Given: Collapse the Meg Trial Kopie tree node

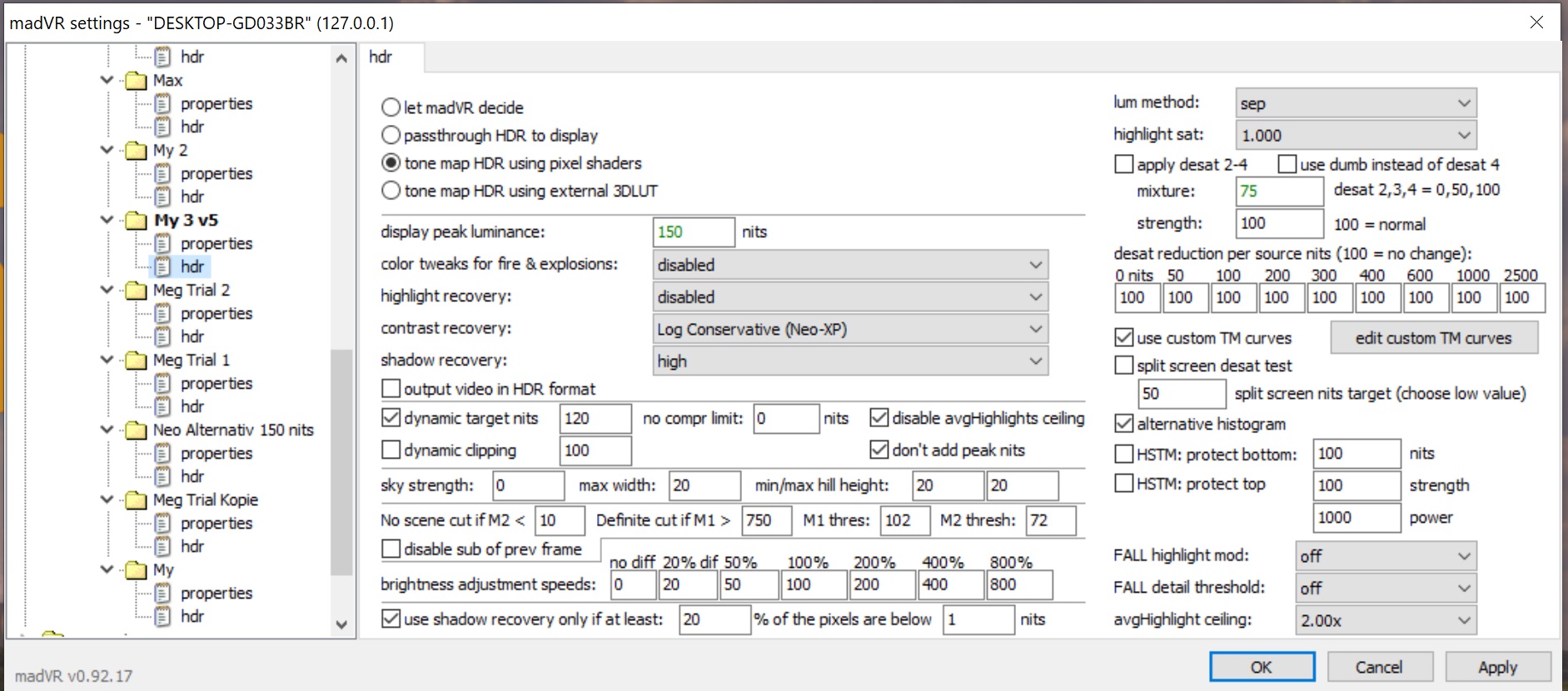Looking at the screenshot, I should coord(107,500).
